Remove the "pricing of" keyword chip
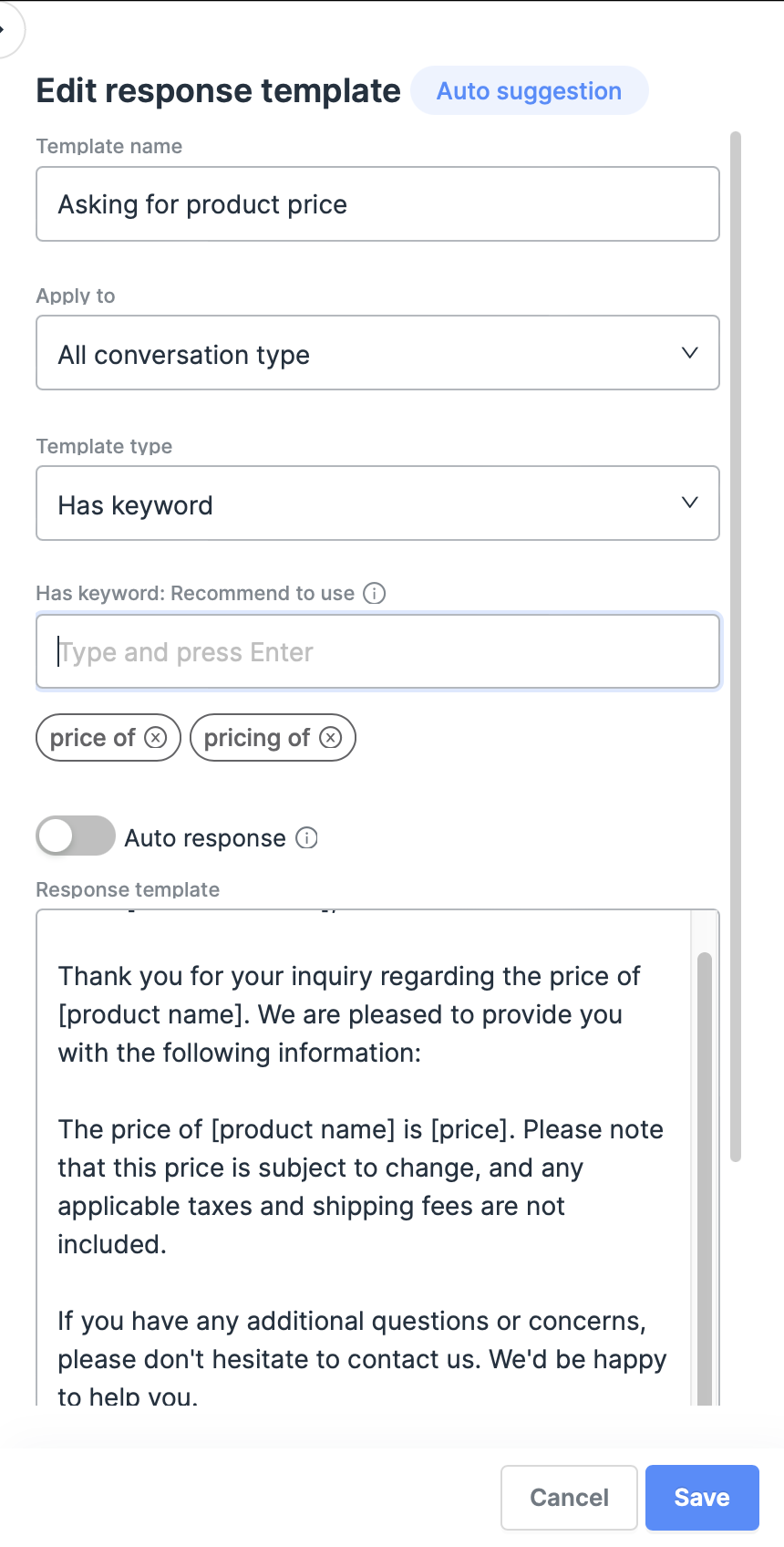Screen dimensions: 784x1547 click(x=331, y=737)
